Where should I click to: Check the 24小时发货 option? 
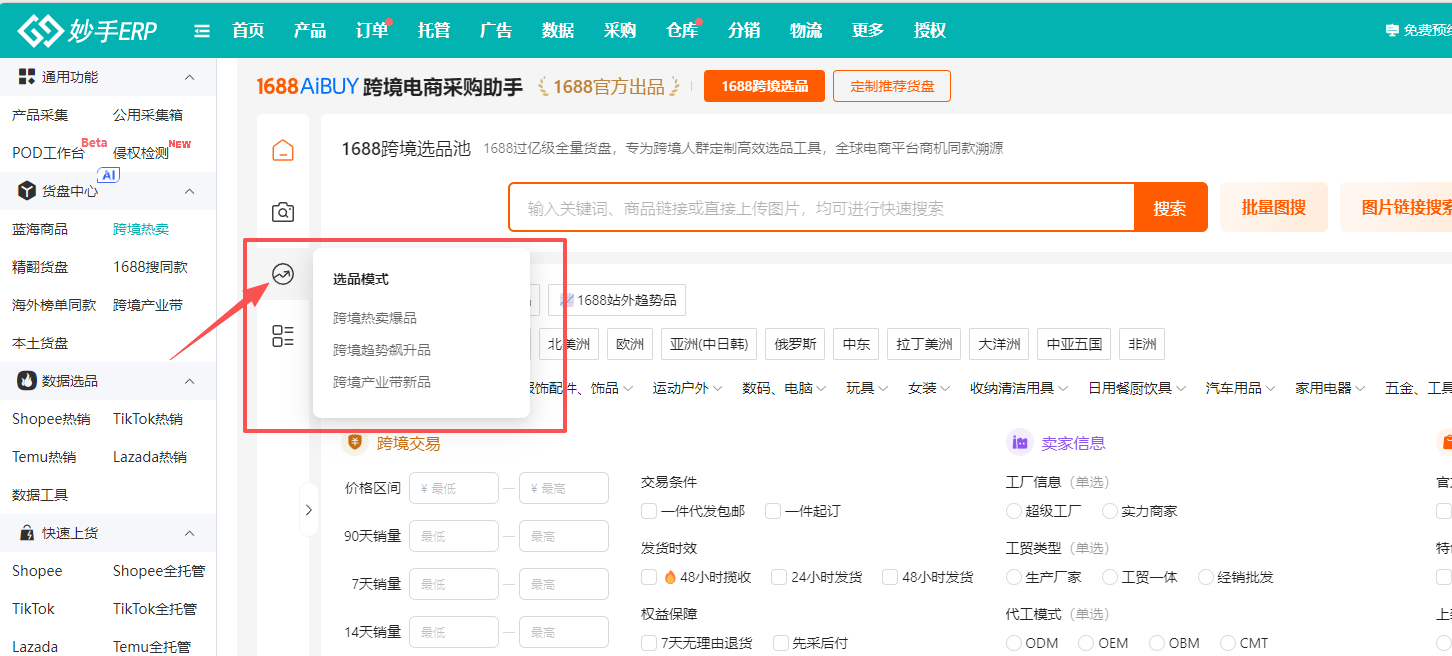click(x=779, y=577)
